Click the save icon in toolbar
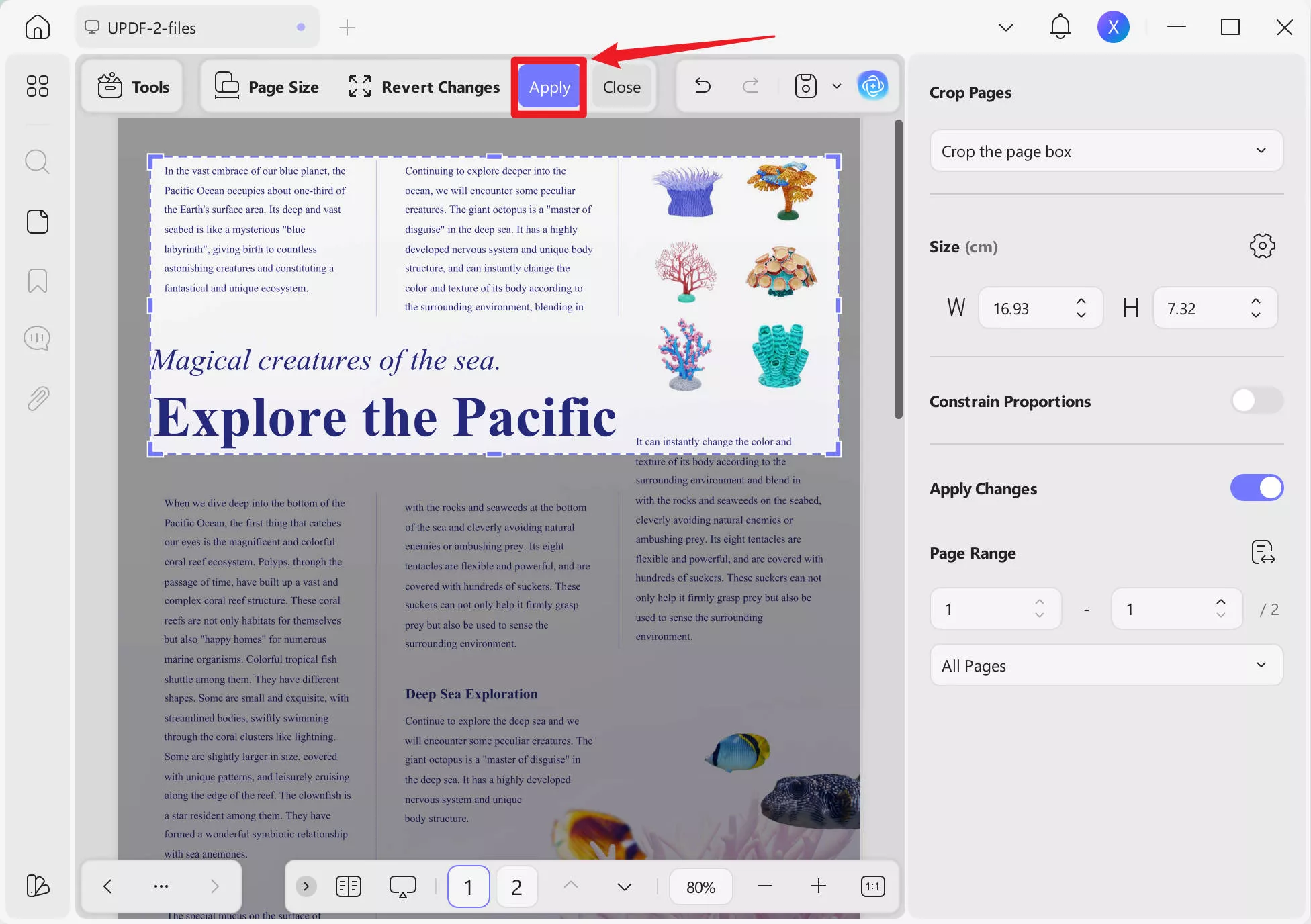The width and height of the screenshot is (1311, 924). click(805, 86)
